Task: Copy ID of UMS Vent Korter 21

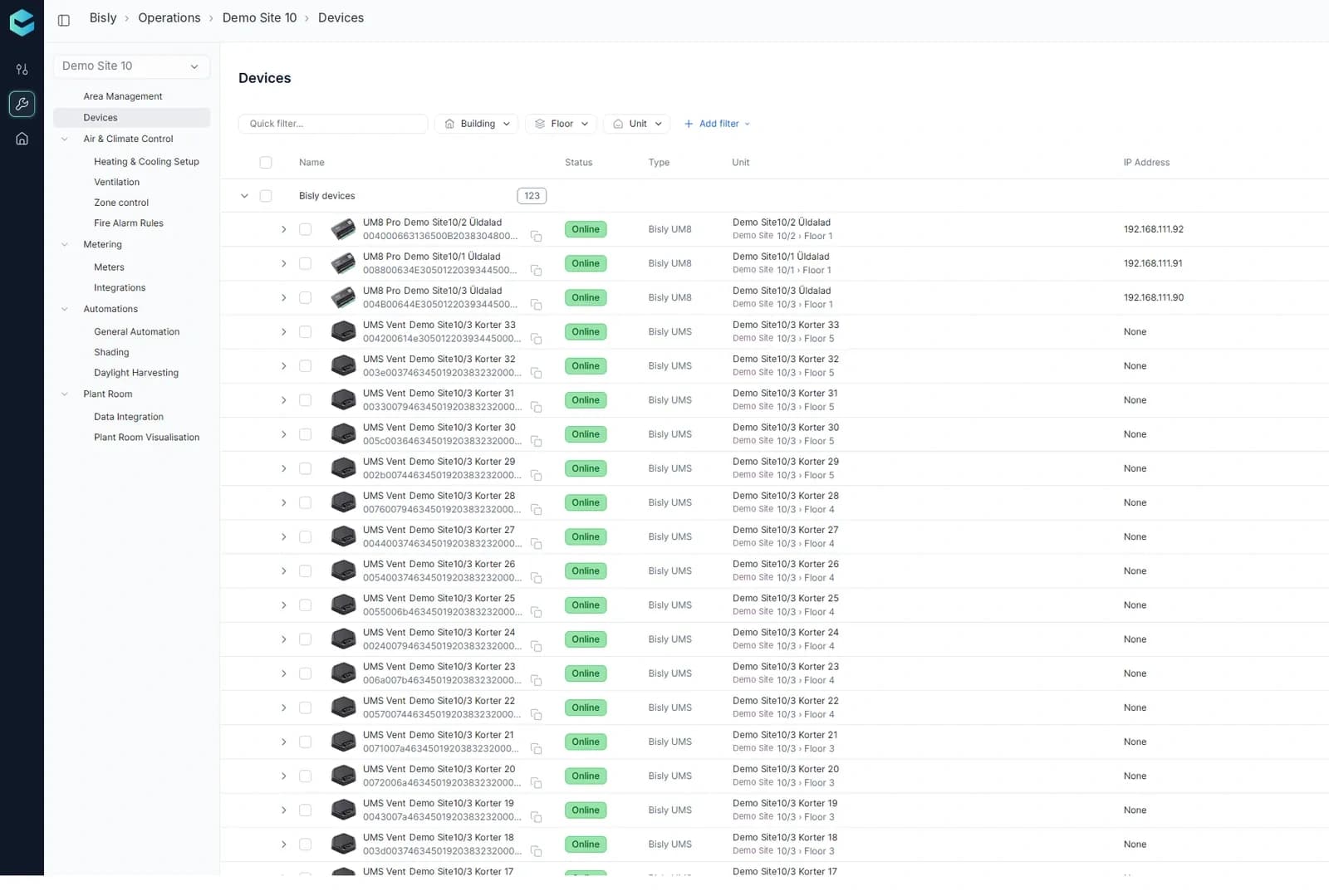Action: click(x=537, y=749)
